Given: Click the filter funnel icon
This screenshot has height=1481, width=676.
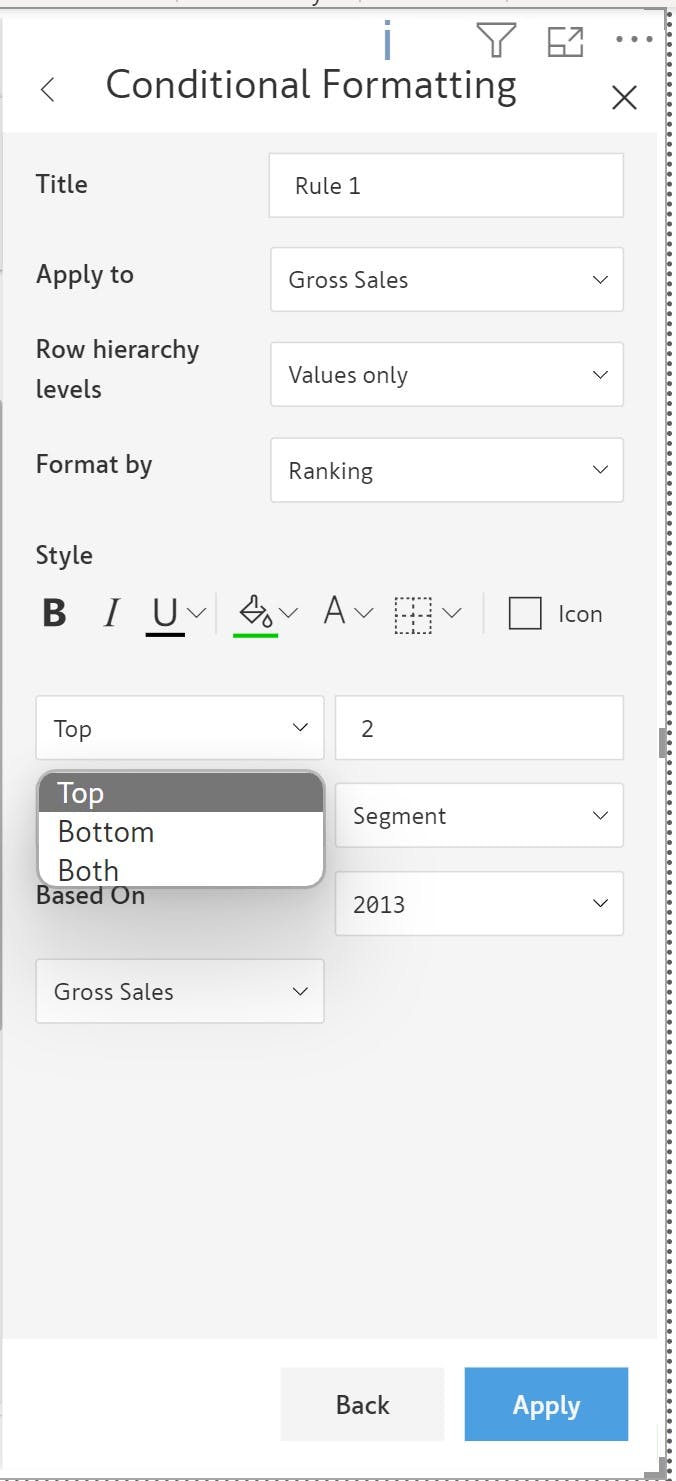Looking at the screenshot, I should pyautogui.click(x=496, y=40).
